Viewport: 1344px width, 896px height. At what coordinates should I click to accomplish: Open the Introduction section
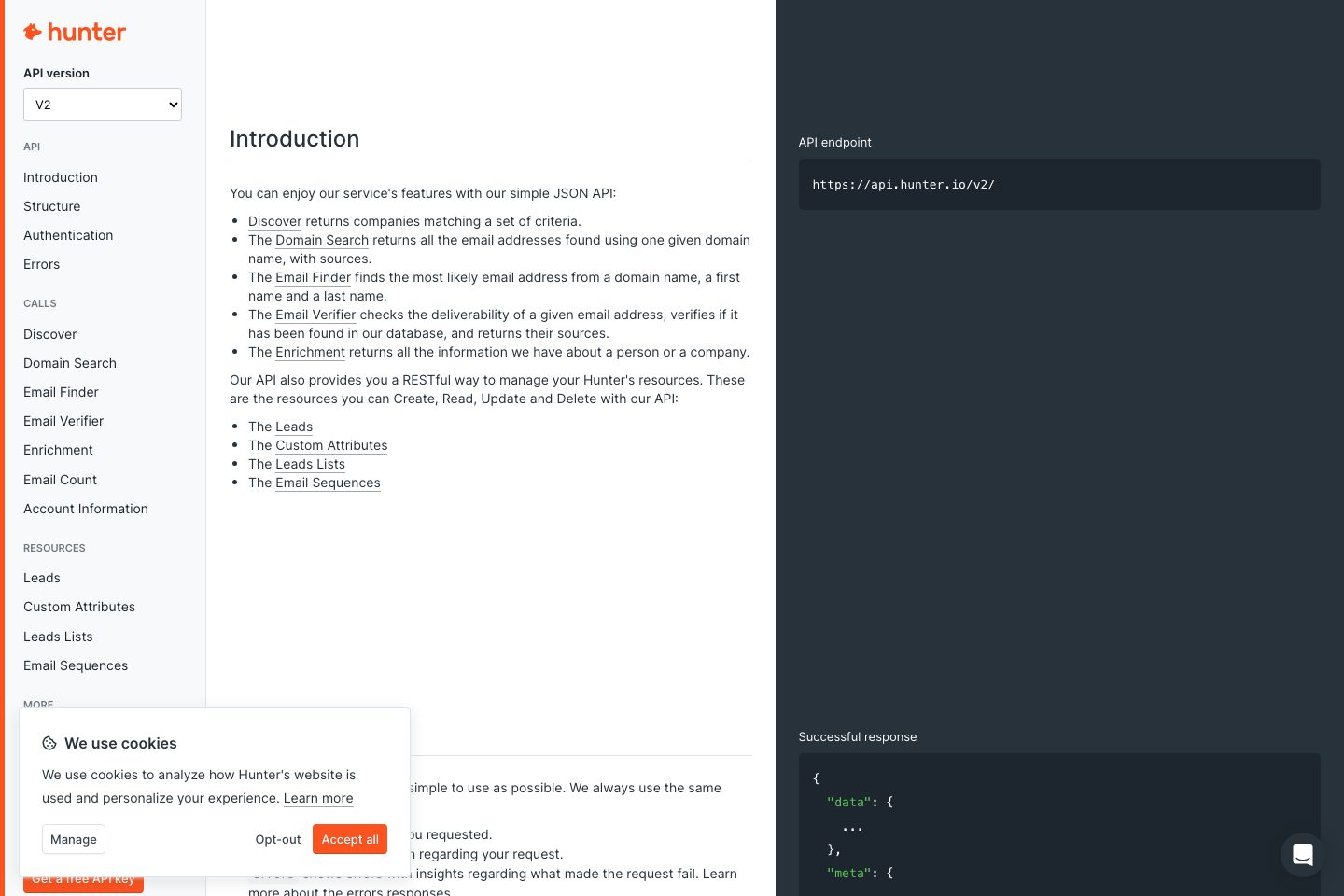coord(60,176)
